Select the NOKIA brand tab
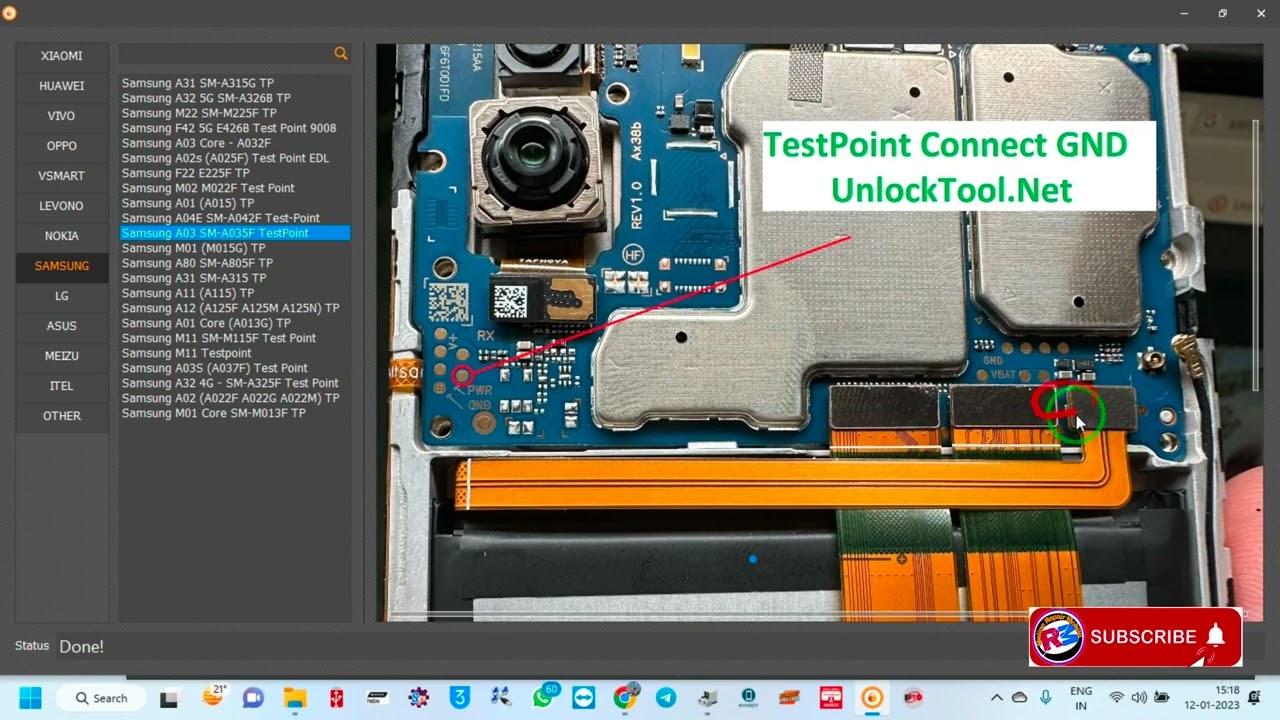This screenshot has width=1280, height=720. coord(62,236)
